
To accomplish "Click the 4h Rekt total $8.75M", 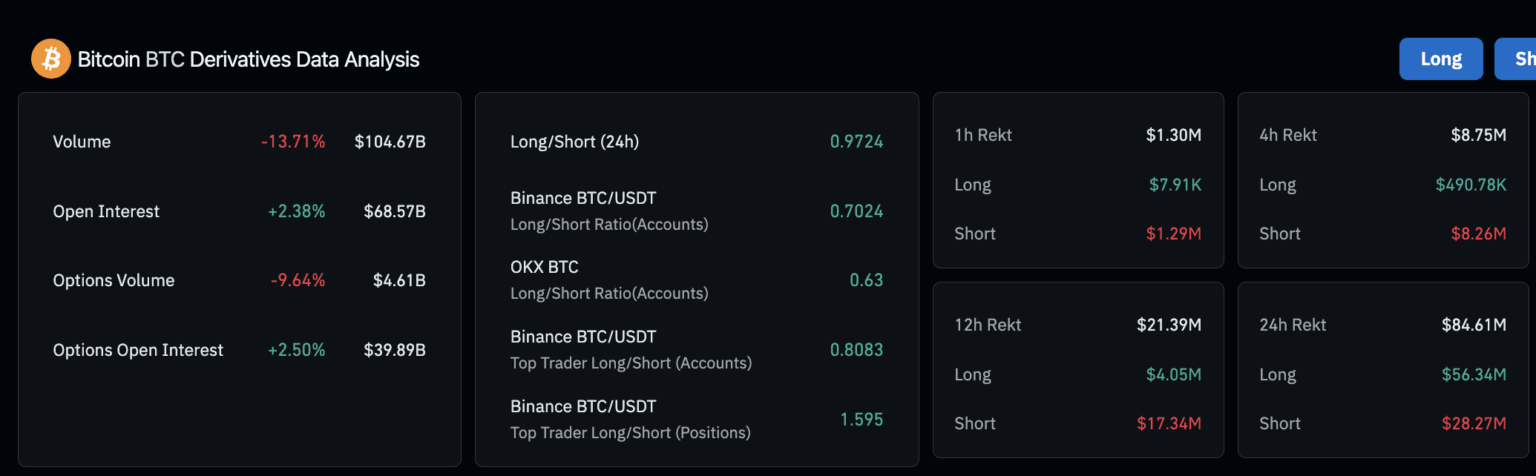I will 1478,135.
